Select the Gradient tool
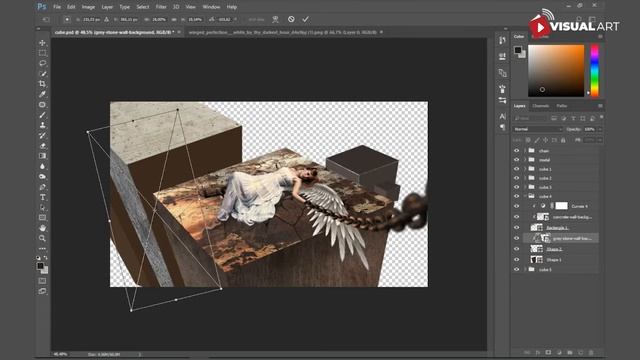 [x=42, y=156]
